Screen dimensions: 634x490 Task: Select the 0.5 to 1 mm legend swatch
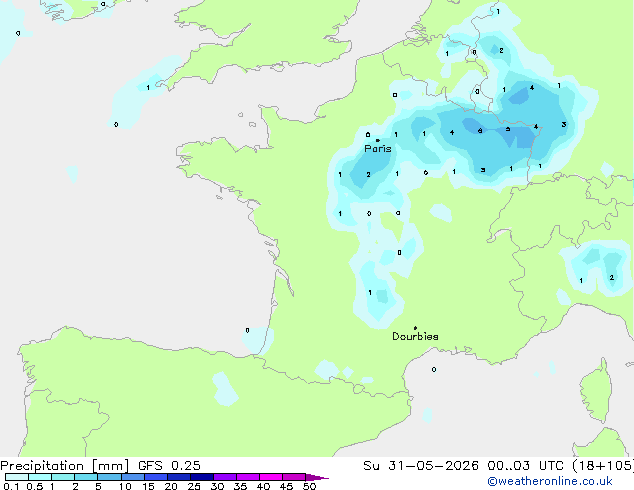click(x=40, y=477)
